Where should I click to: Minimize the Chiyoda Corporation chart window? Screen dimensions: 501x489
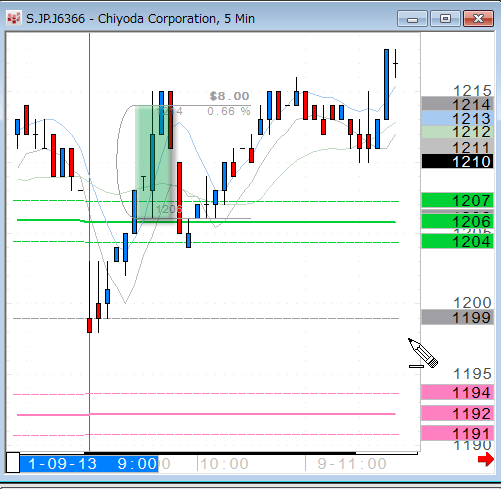click(x=412, y=18)
